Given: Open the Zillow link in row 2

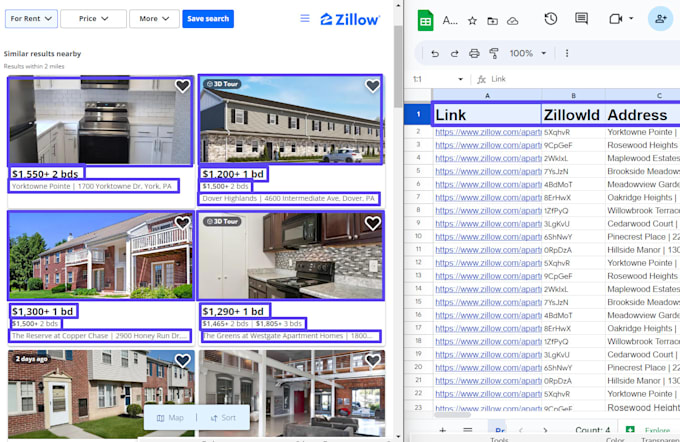Looking at the screenshot, I should (x=488, y=132).
